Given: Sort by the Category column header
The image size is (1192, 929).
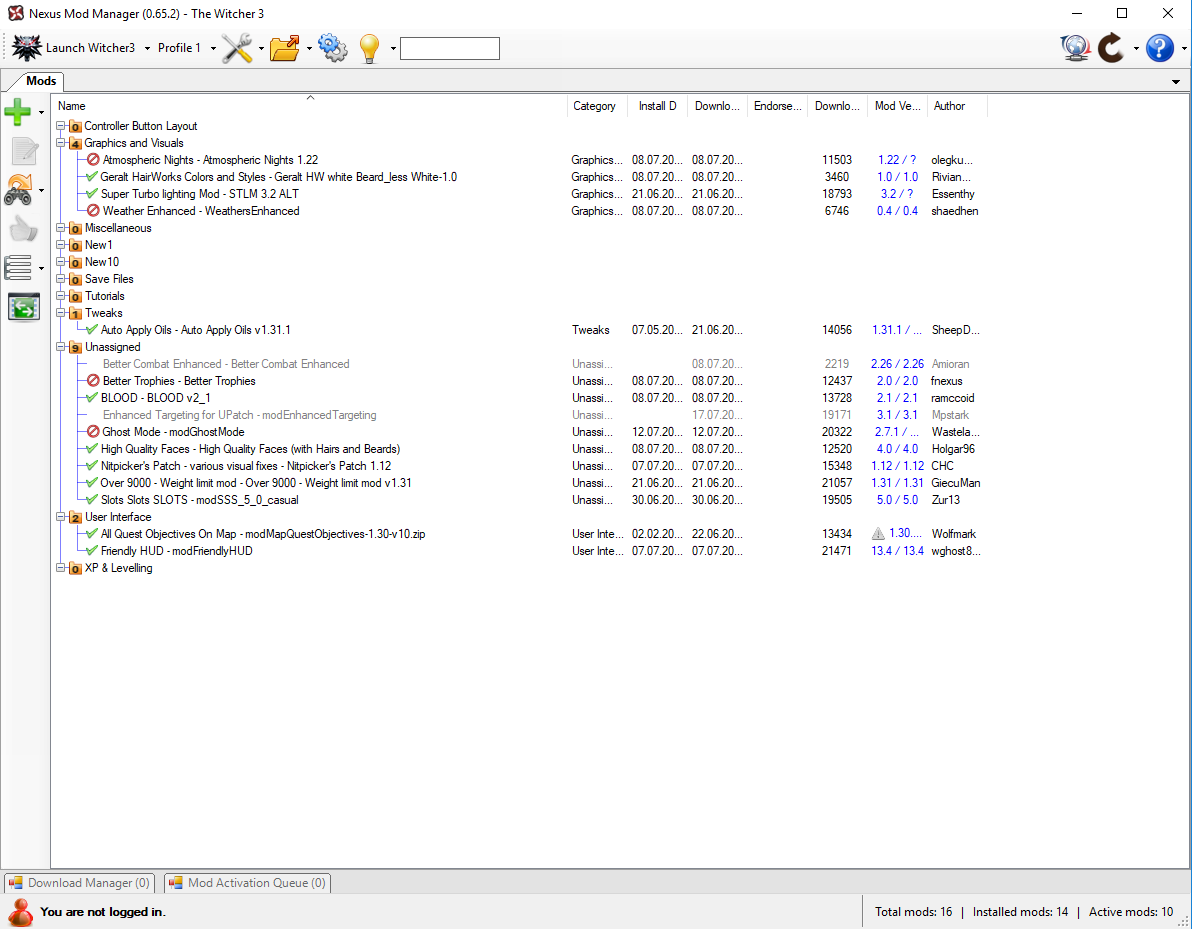Looking at the screenshot, I should coord(598,106).
